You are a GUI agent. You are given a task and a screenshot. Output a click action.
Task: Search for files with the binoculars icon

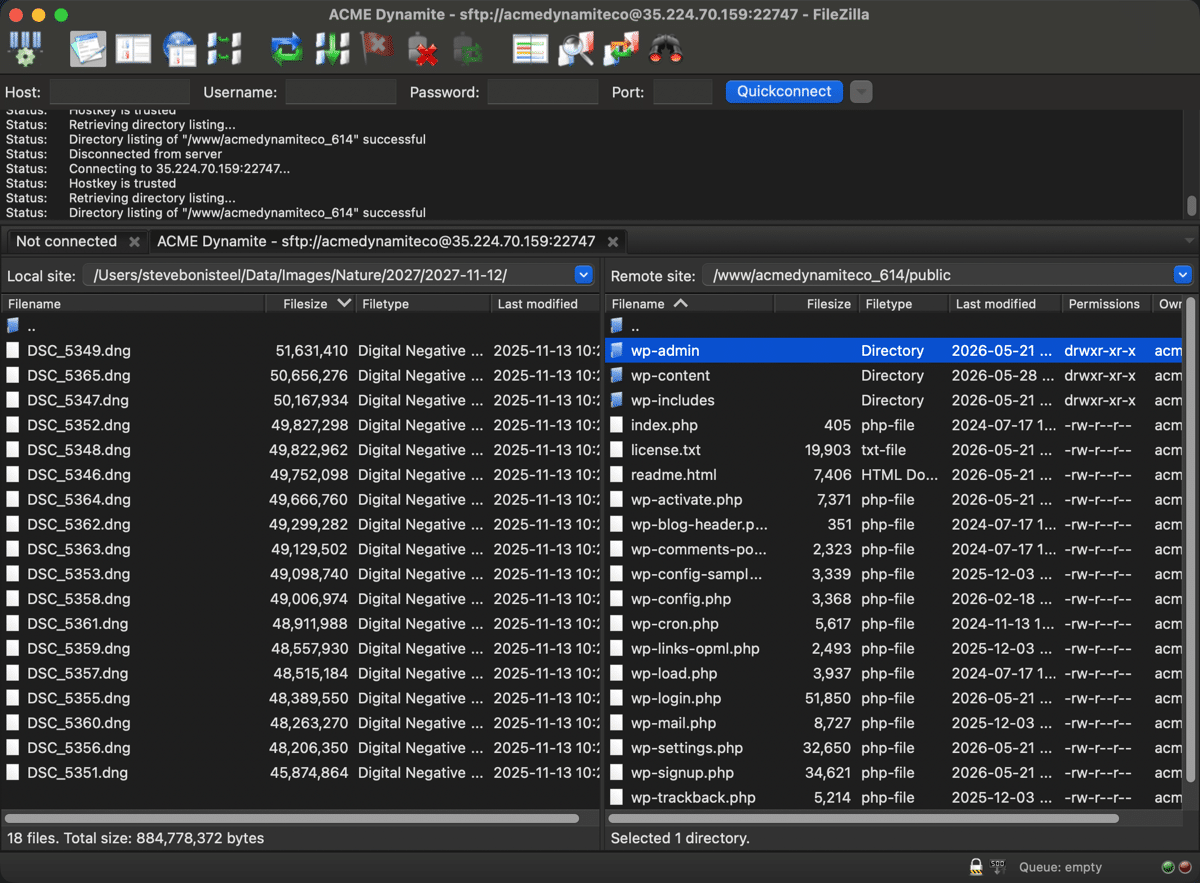pyautogui.click(x=666, y=48)
